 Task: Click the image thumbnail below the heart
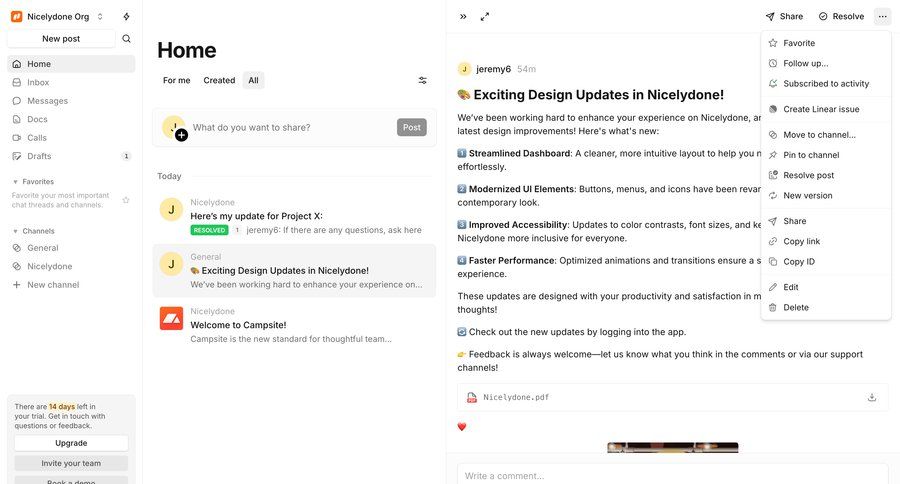point(673,447)
